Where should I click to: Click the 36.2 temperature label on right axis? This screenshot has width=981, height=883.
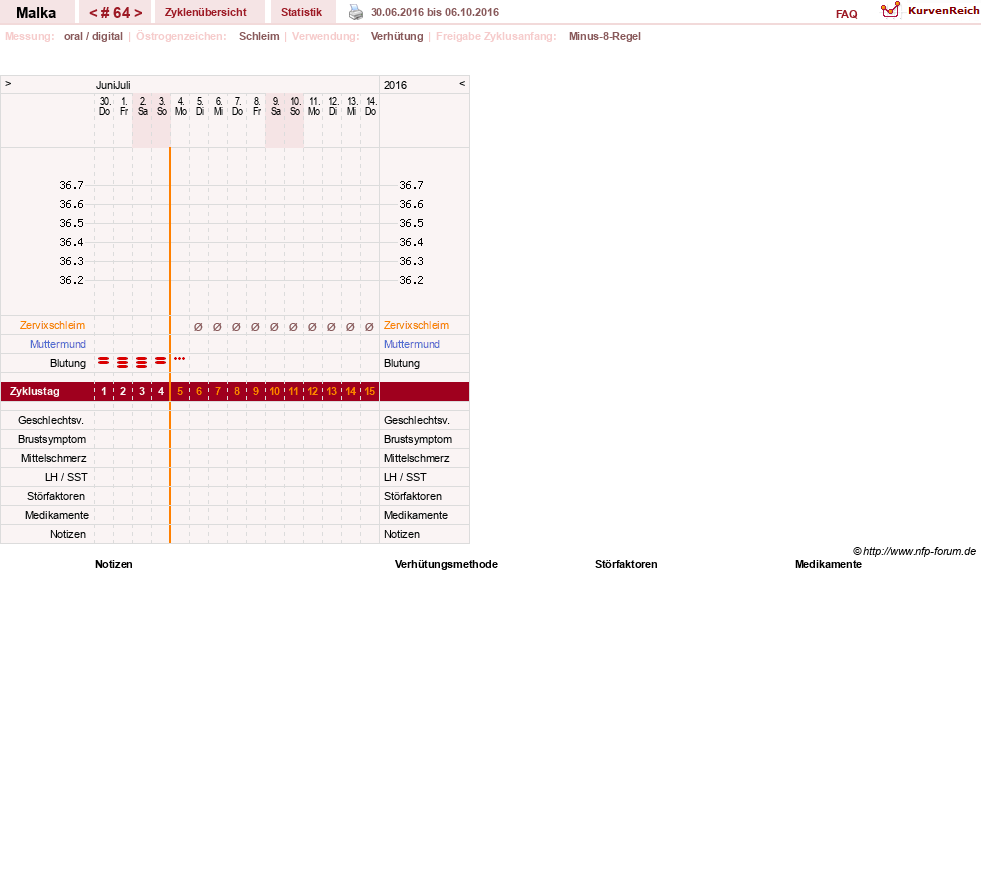pos(411,280)
